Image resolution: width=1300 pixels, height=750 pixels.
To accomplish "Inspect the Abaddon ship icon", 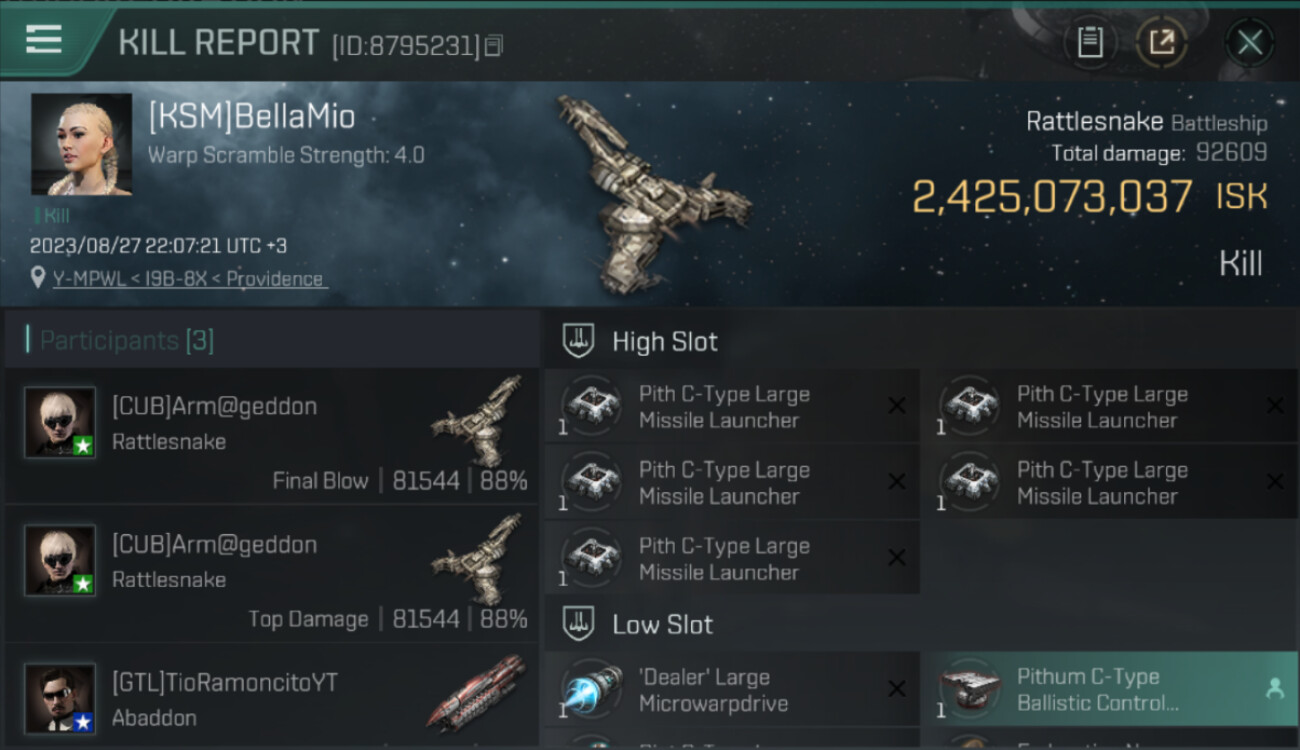I will click(x=476, y=695).
